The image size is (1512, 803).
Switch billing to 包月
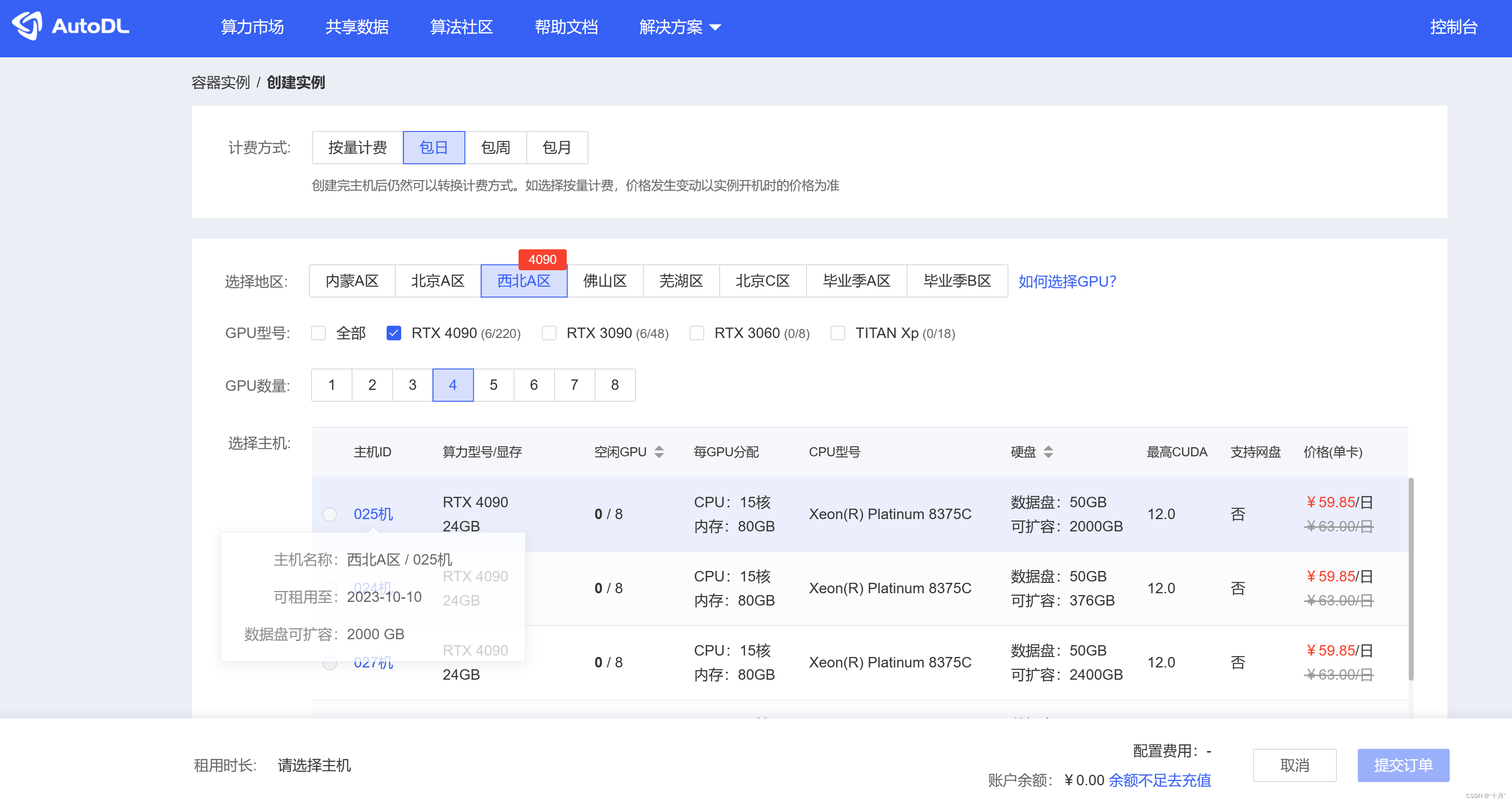pyautogui.click(x=556, y=147)
